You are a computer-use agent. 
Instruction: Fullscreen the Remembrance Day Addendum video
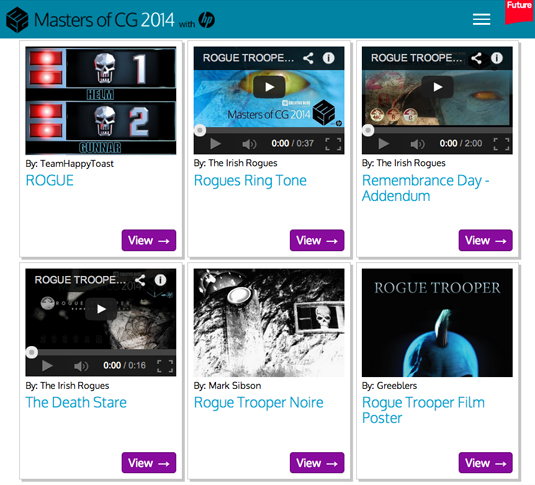[x=501, y=144]
